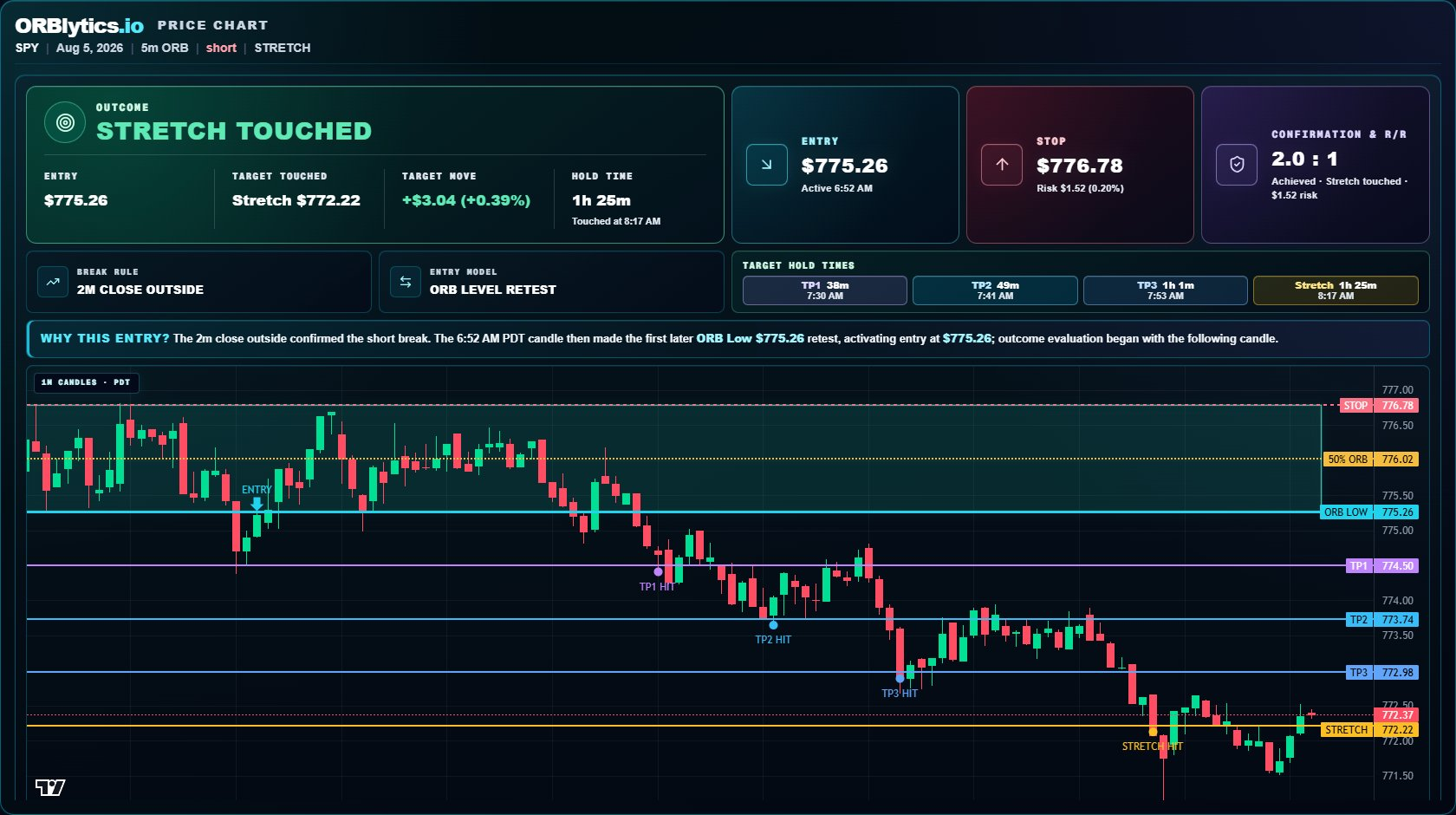
Task: Click the STOP 776.78 price label
Action: pyautogui.click(x=1379, y=405)
